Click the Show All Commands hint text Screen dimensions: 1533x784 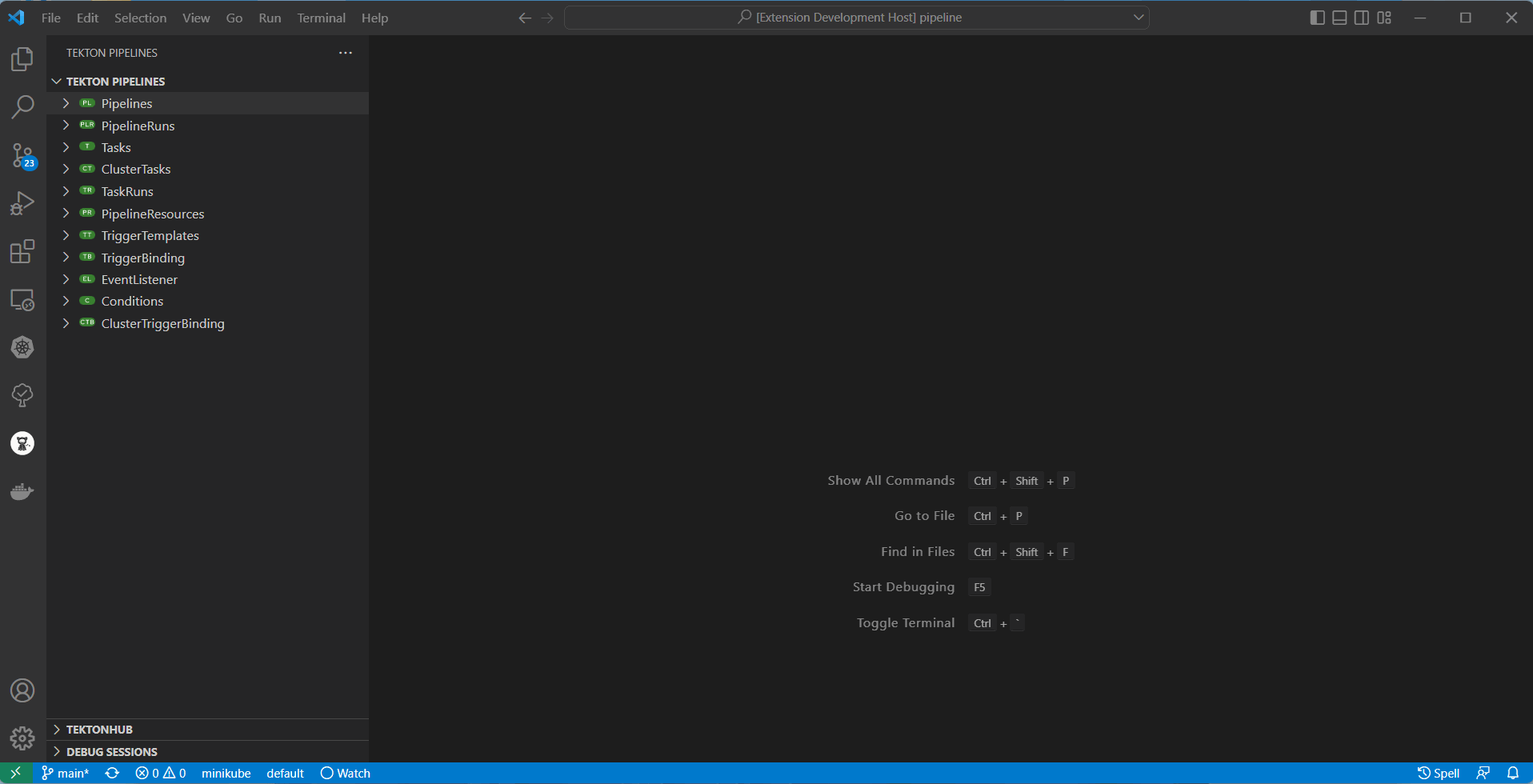891,480
